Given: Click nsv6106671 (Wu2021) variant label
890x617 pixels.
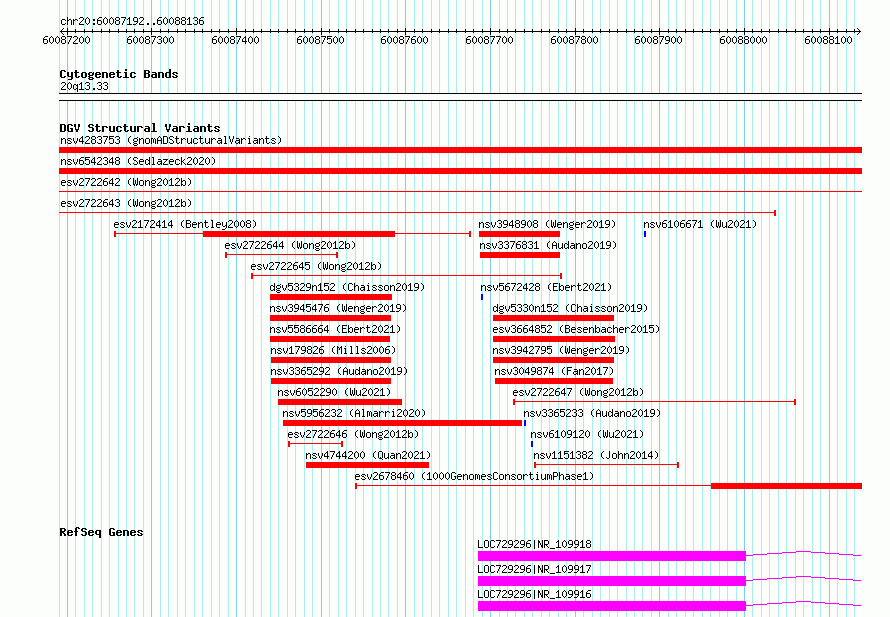Looking at the screenshot, I should [x=700, y=224].
